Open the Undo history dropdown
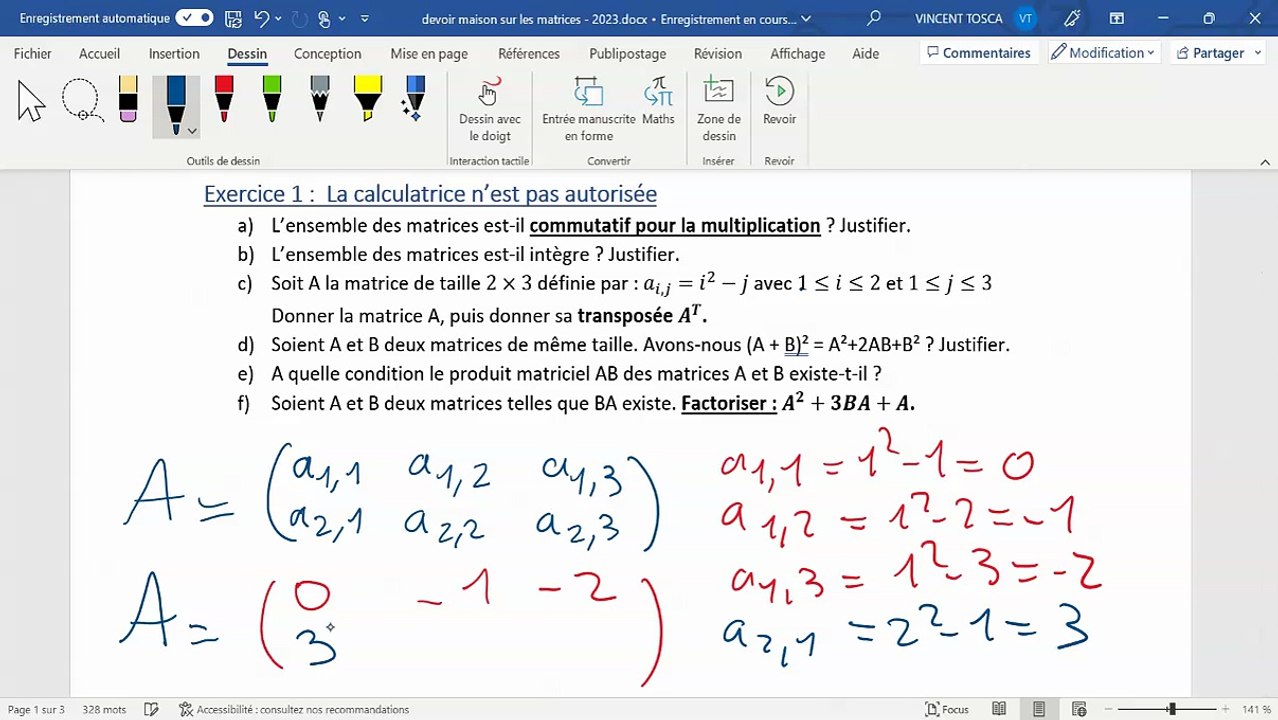This screenshot has width=1278, height=720. coord(278,19)
